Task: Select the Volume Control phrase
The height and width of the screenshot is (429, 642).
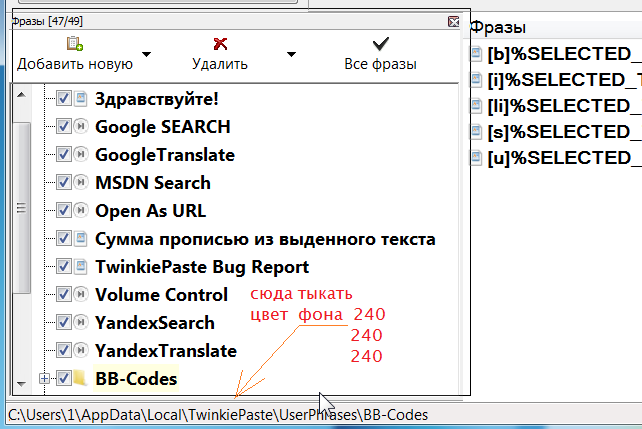Action: click(x=161, y=294)
